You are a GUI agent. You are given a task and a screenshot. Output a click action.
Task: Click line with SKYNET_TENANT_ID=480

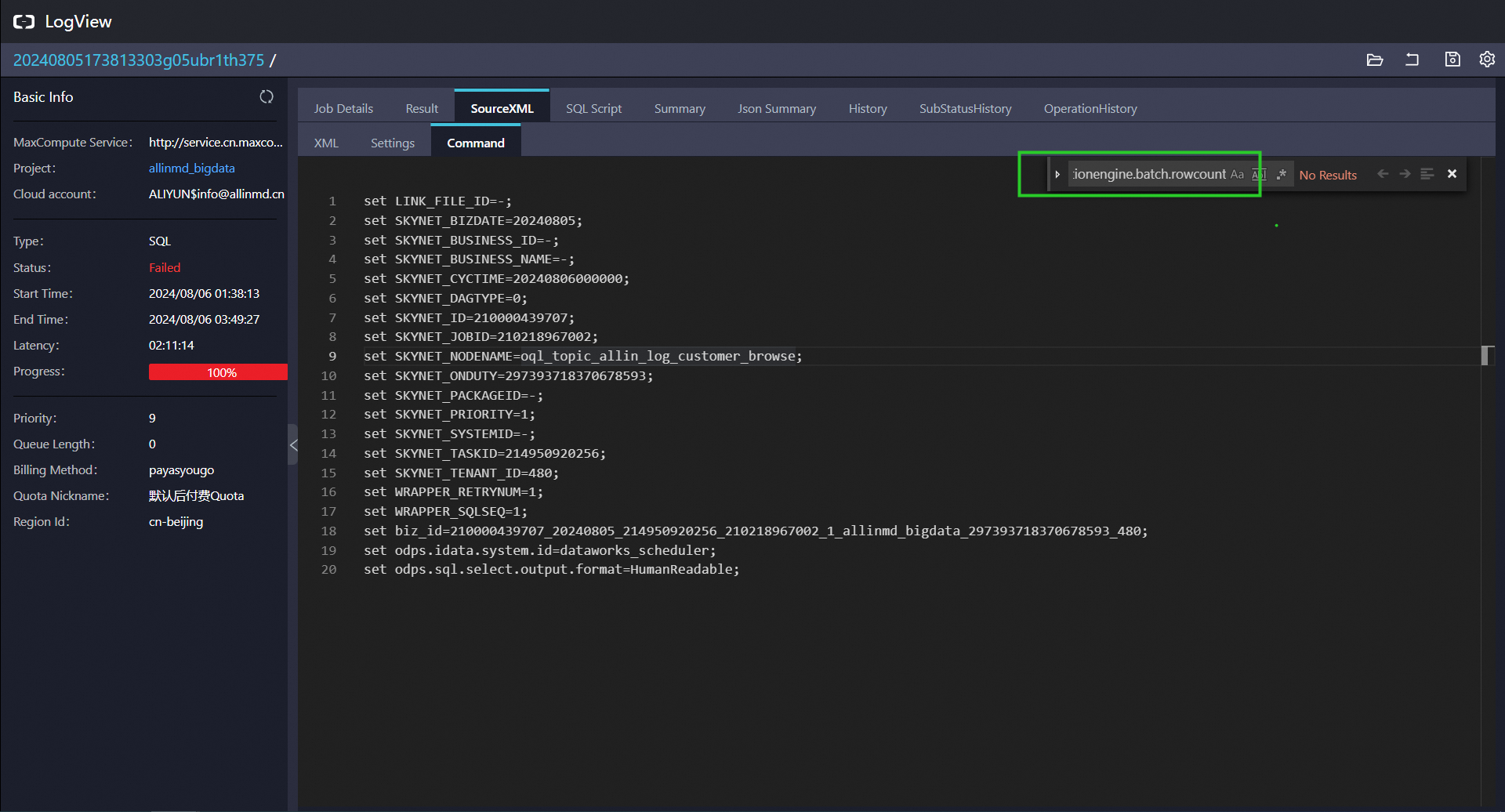[x=461, y=473]
